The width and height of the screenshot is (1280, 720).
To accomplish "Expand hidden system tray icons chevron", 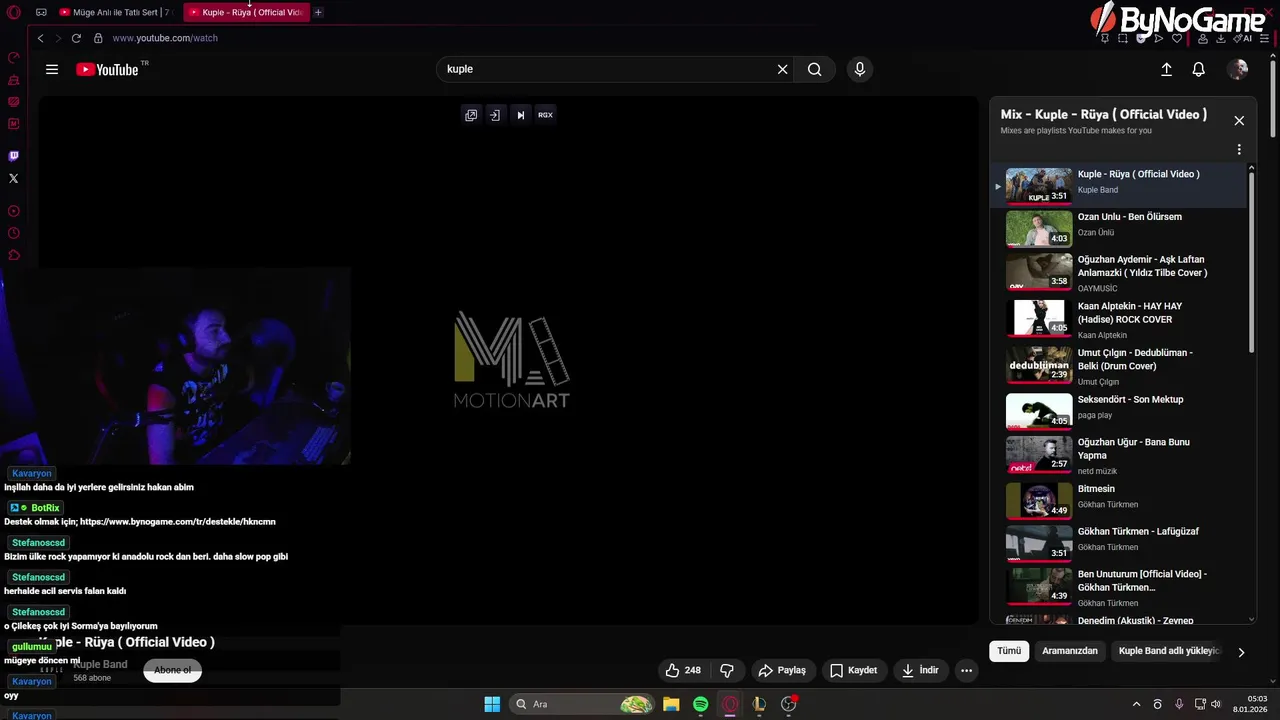I will pos(1136,704).
